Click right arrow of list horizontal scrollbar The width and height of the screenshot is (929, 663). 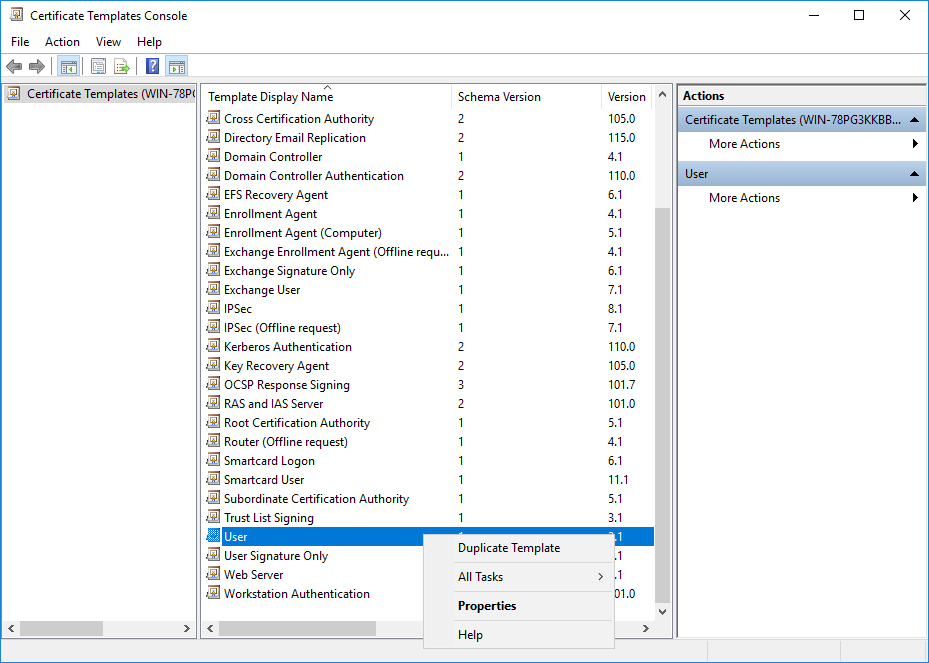click(x=646, y=628)
